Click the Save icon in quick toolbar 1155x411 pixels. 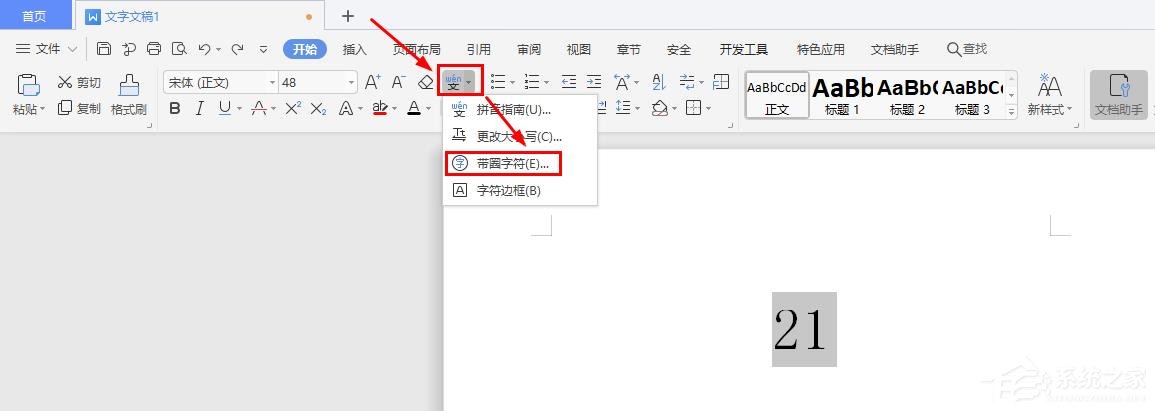(x=104, y=49)
